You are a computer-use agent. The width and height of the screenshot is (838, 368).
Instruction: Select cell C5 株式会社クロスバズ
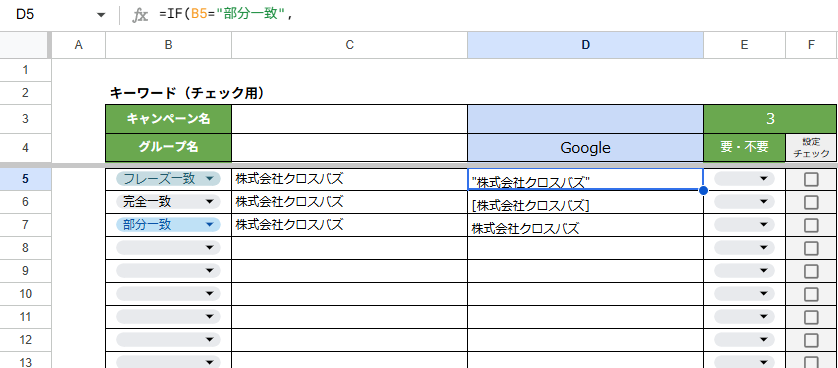(x=350, y=179)
